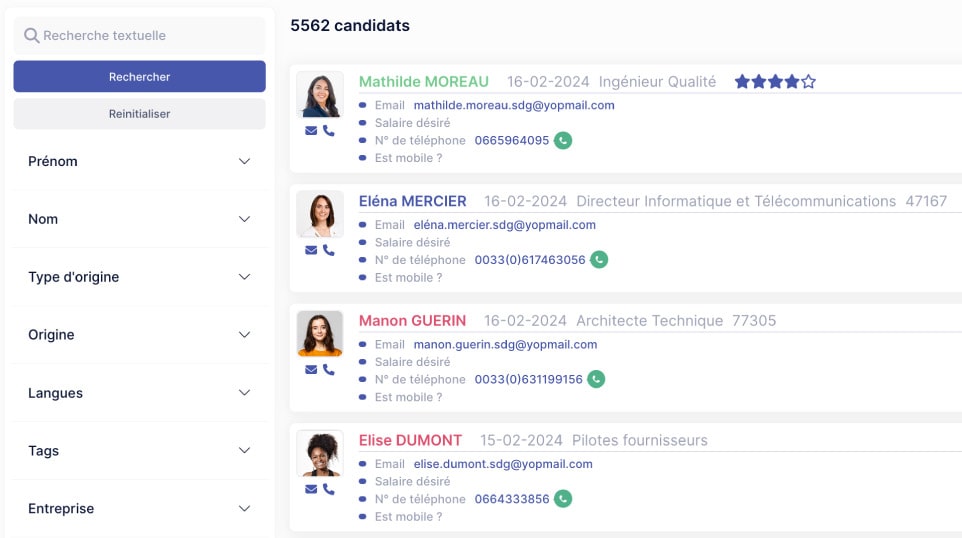Click green call button next to 0664333856

[x=563, y=499]
